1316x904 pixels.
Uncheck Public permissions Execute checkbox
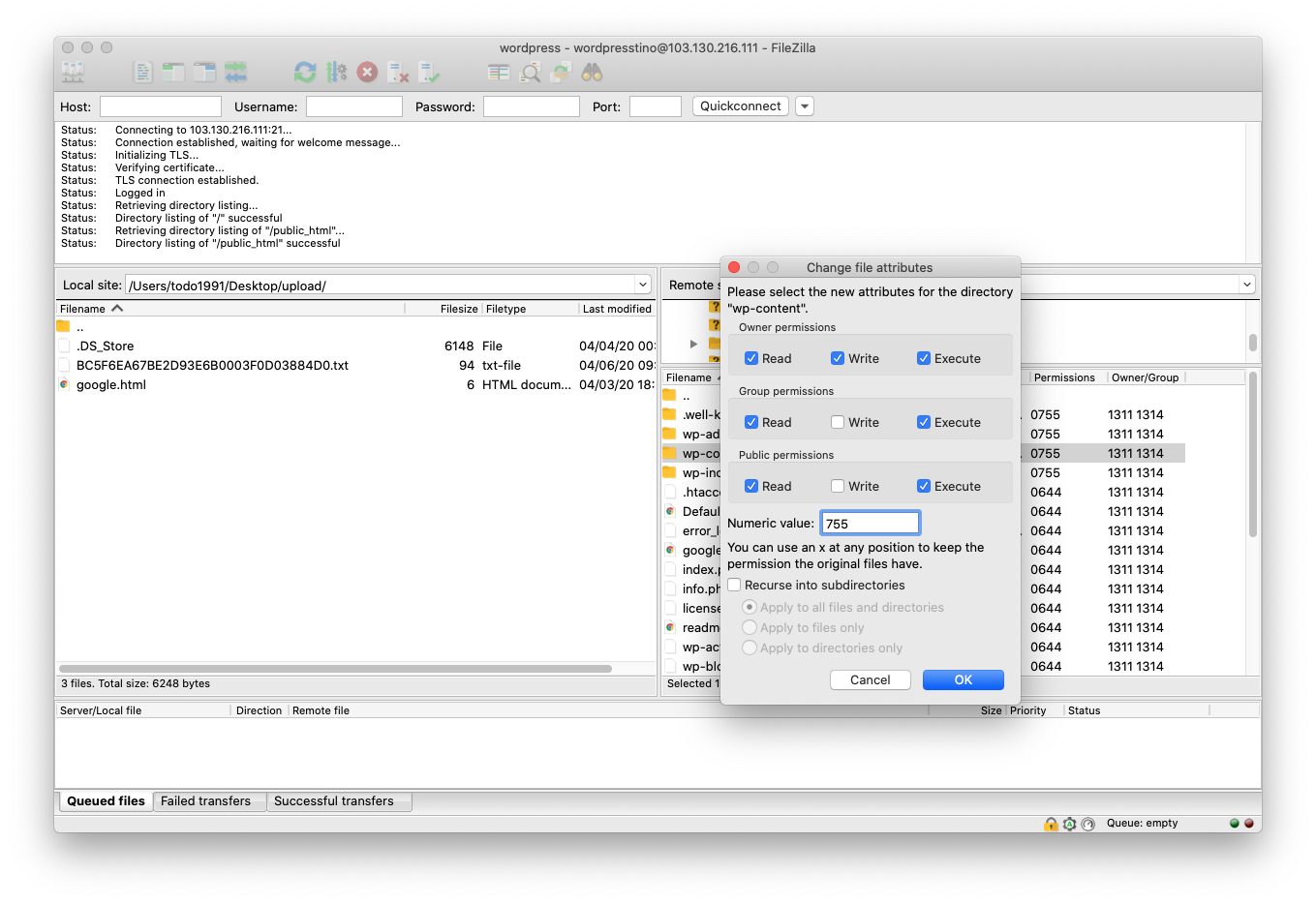924,486
